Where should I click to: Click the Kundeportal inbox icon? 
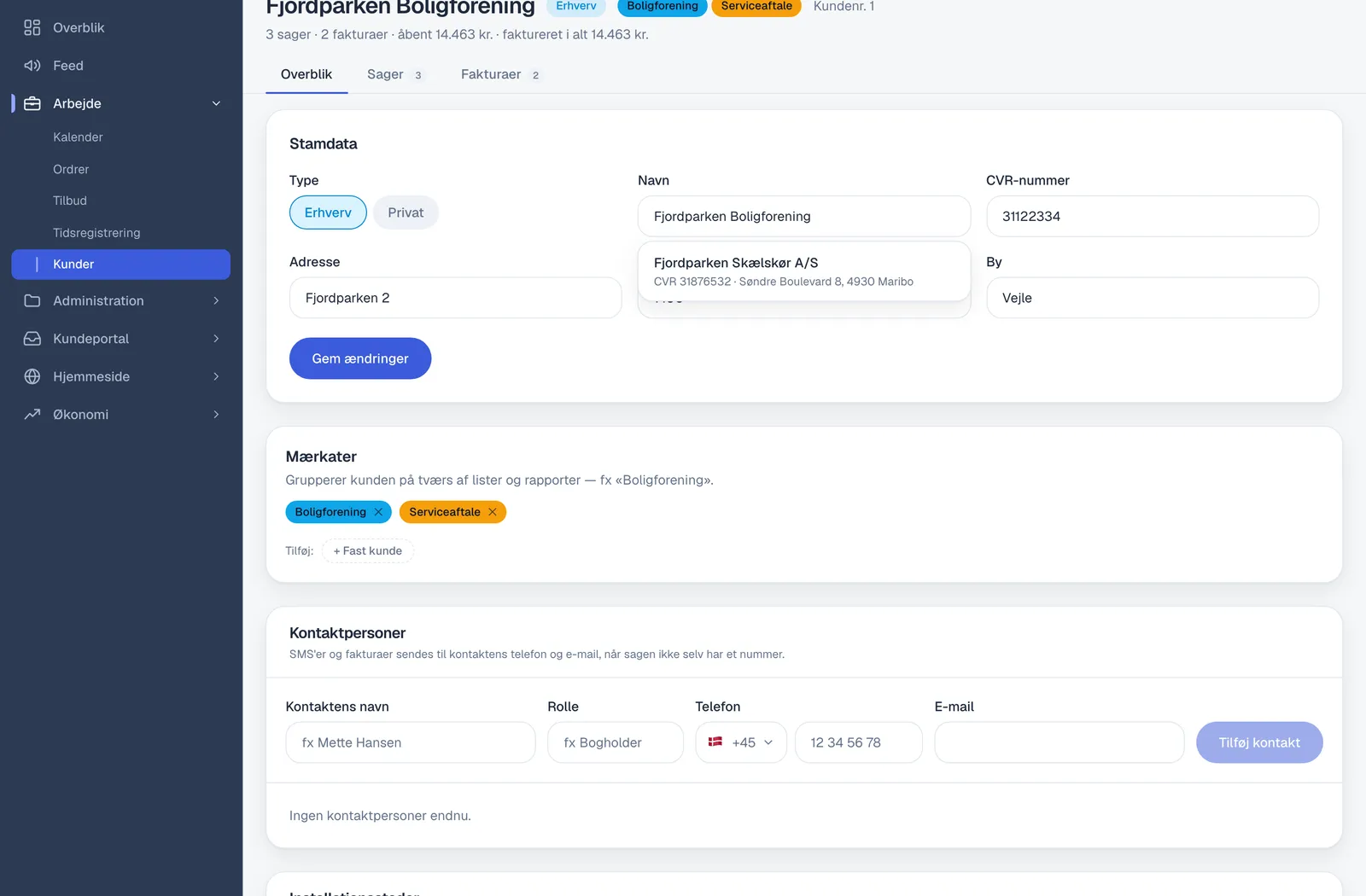[x=32, y=339]
